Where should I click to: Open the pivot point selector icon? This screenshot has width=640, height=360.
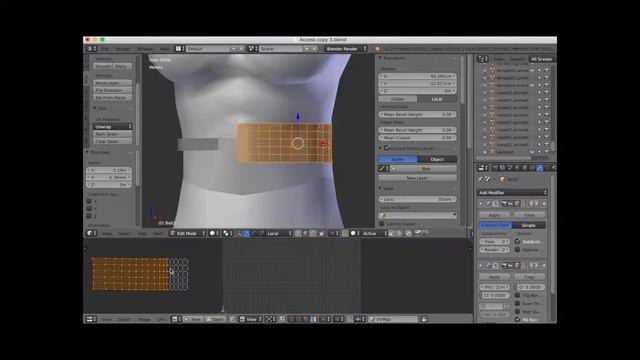pos(228,233)
